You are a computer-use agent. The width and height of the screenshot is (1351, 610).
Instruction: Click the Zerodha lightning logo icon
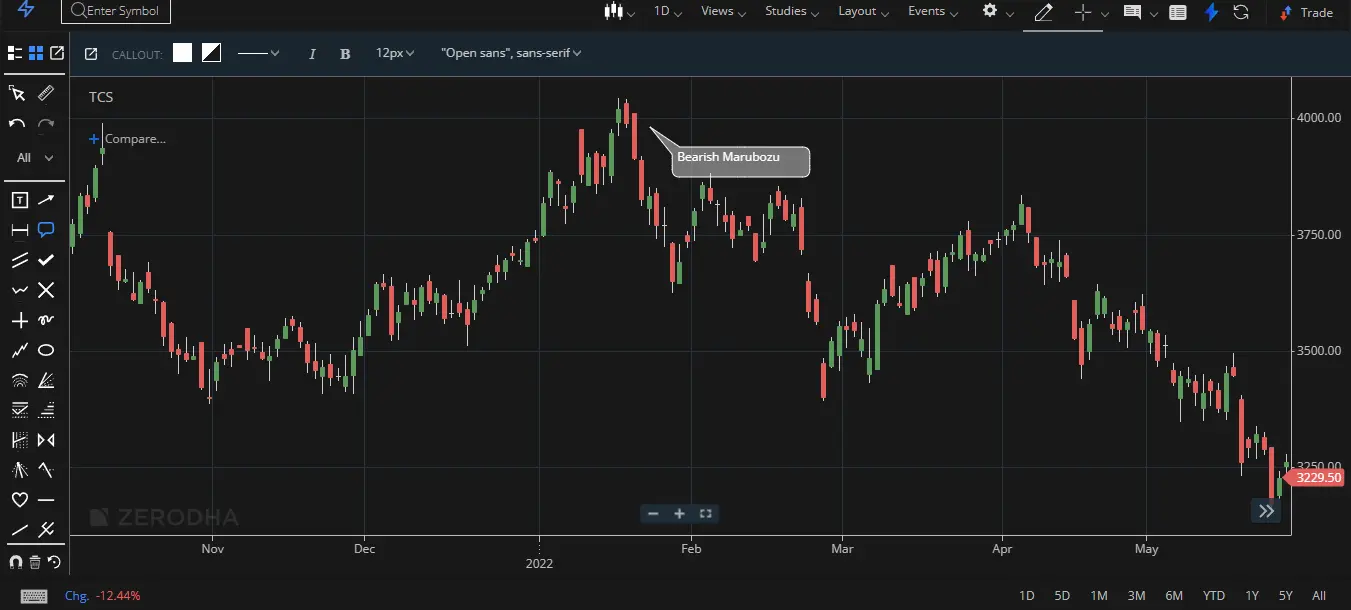click(27, 11)
